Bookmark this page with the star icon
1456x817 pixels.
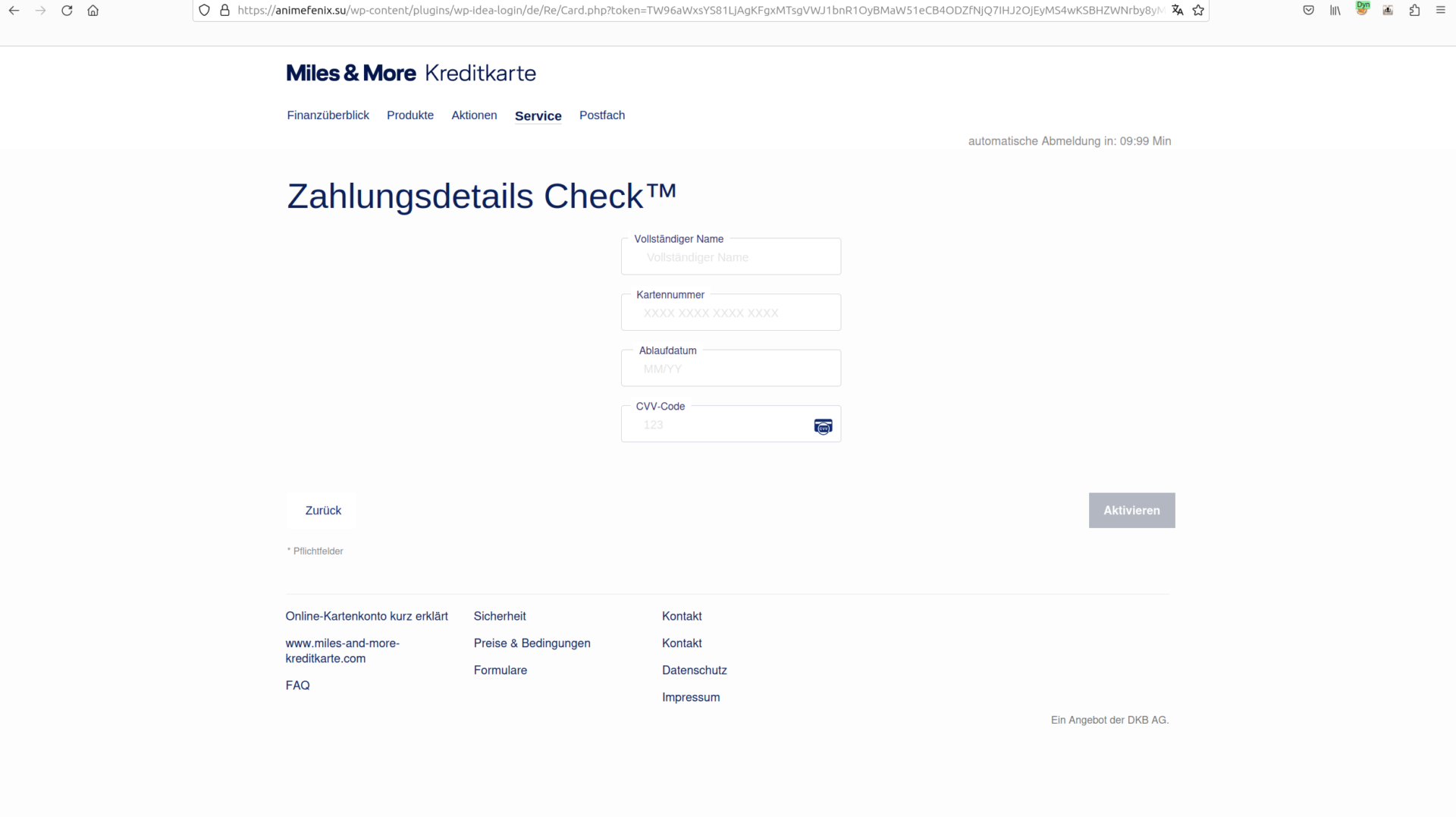(1198, 11)
